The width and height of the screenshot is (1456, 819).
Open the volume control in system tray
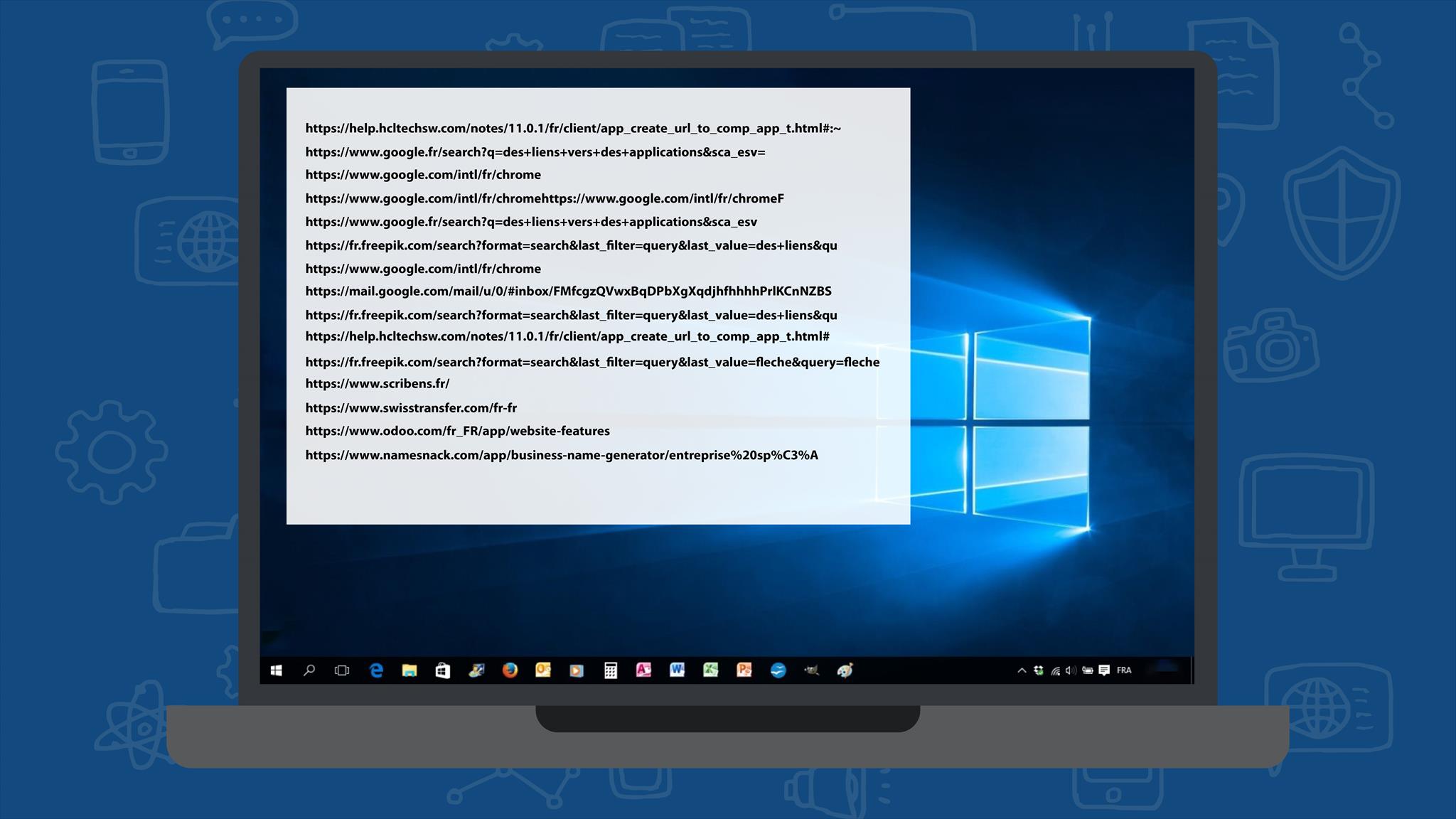coord(1071,670)
